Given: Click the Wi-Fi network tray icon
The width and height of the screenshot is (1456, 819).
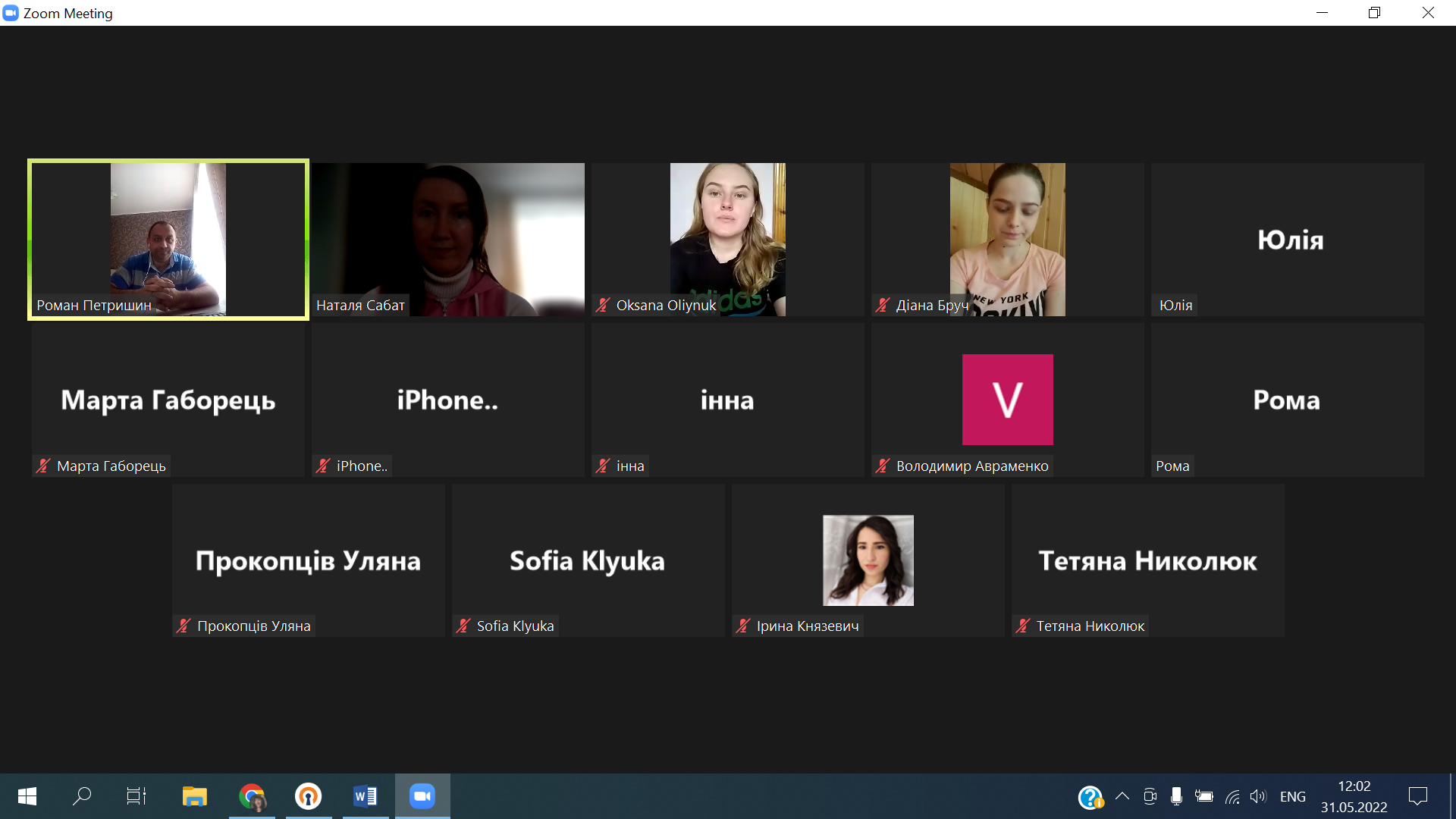Looking at the screenshot, I should pos(1232,796).
